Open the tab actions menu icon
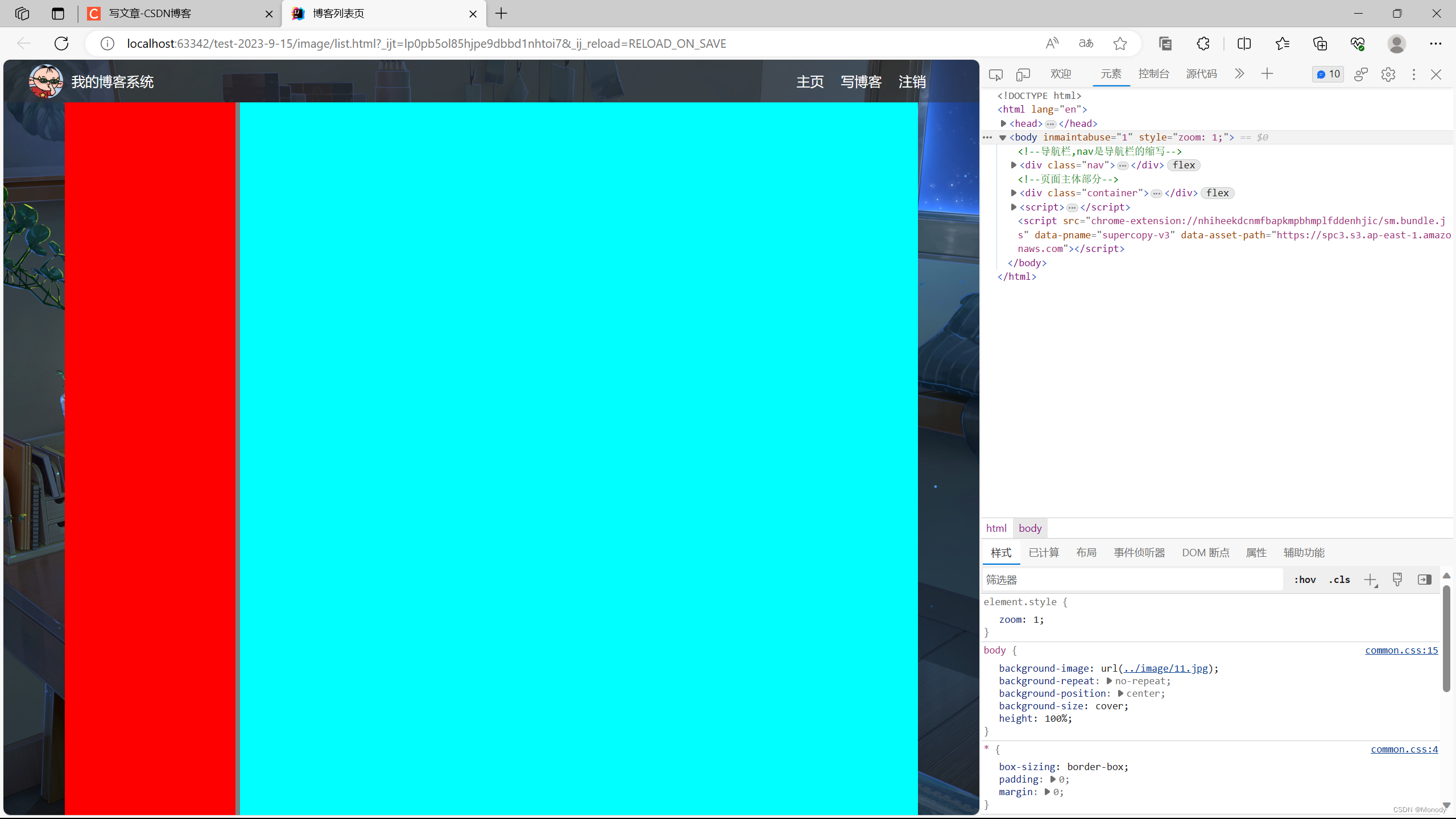1456x819 pixels. [x=58, y=14]
